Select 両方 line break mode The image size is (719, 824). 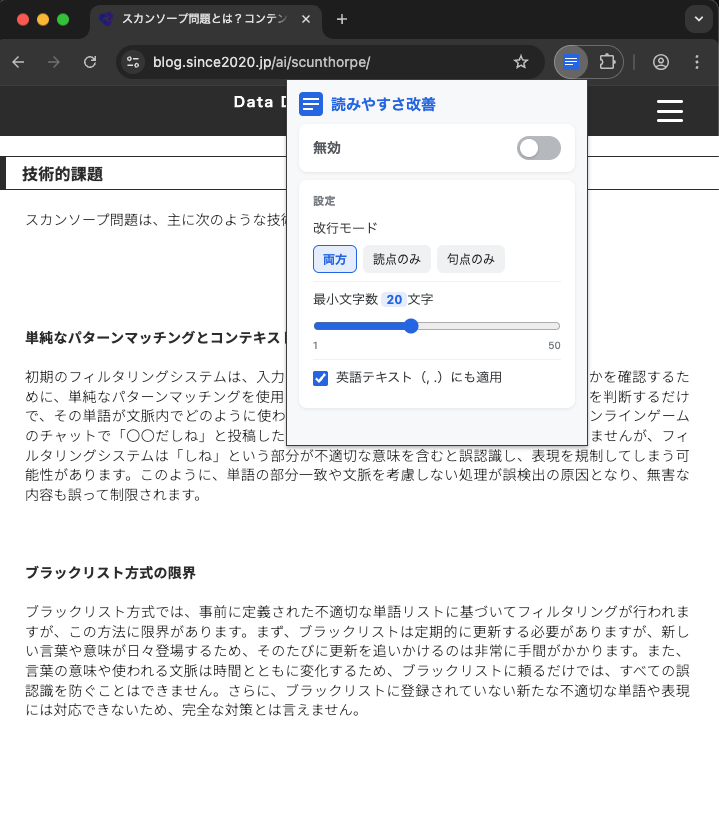point(335,259)
